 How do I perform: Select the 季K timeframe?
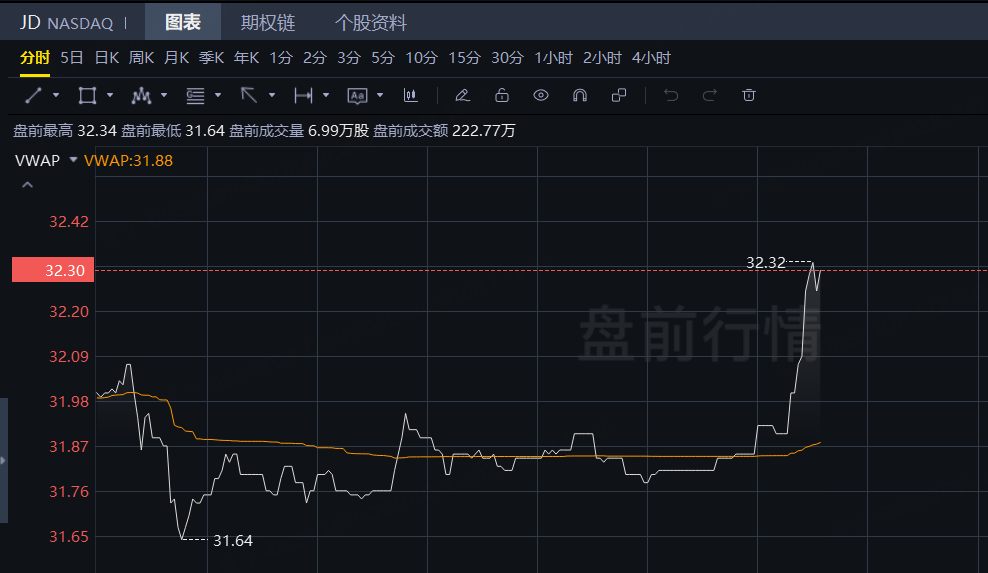[x=212, y=58]
